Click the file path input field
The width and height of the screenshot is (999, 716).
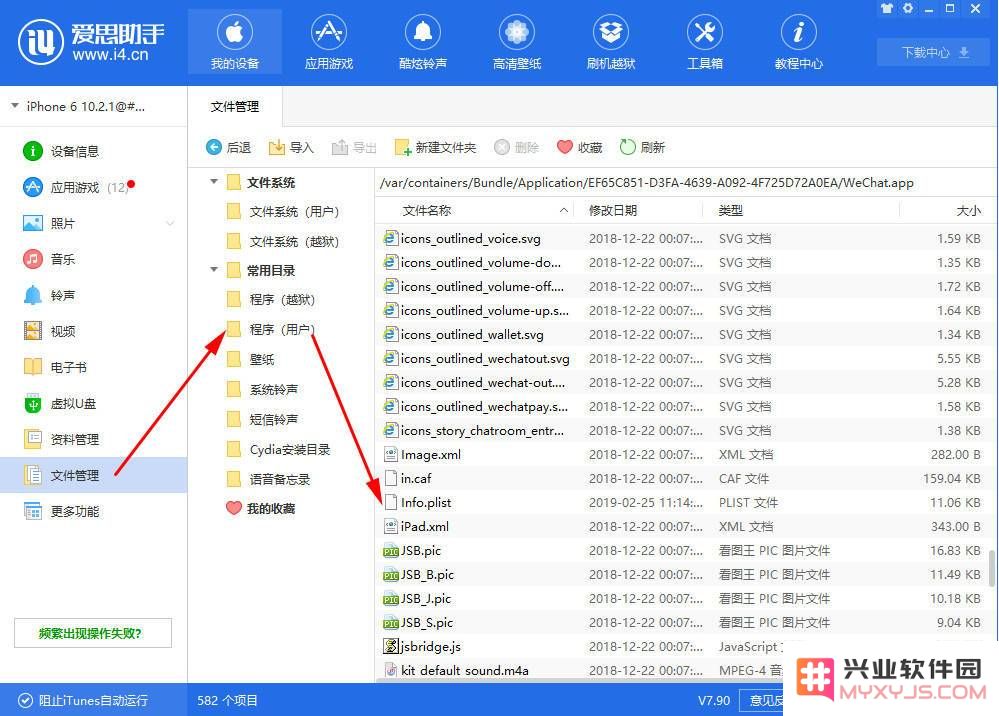click(x=685, y=183)
